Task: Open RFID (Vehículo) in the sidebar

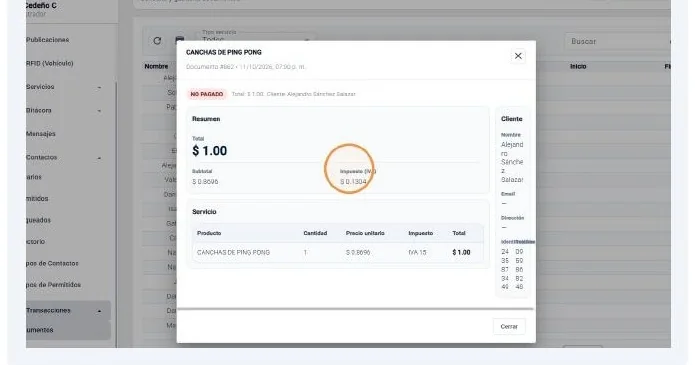Action: pyautogui.click(x=50, y=63)
